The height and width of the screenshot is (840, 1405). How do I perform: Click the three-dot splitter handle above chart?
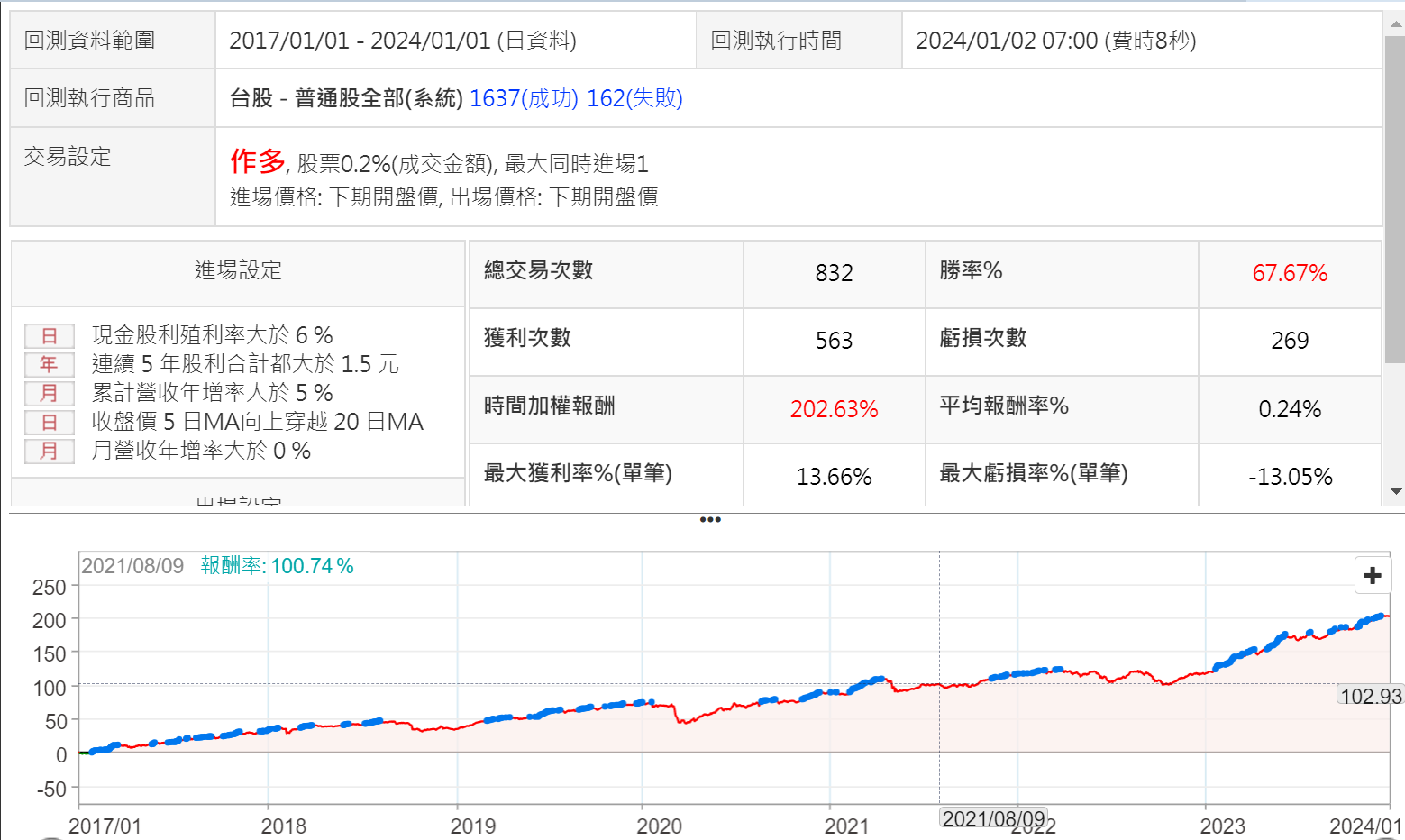(709, 520)
